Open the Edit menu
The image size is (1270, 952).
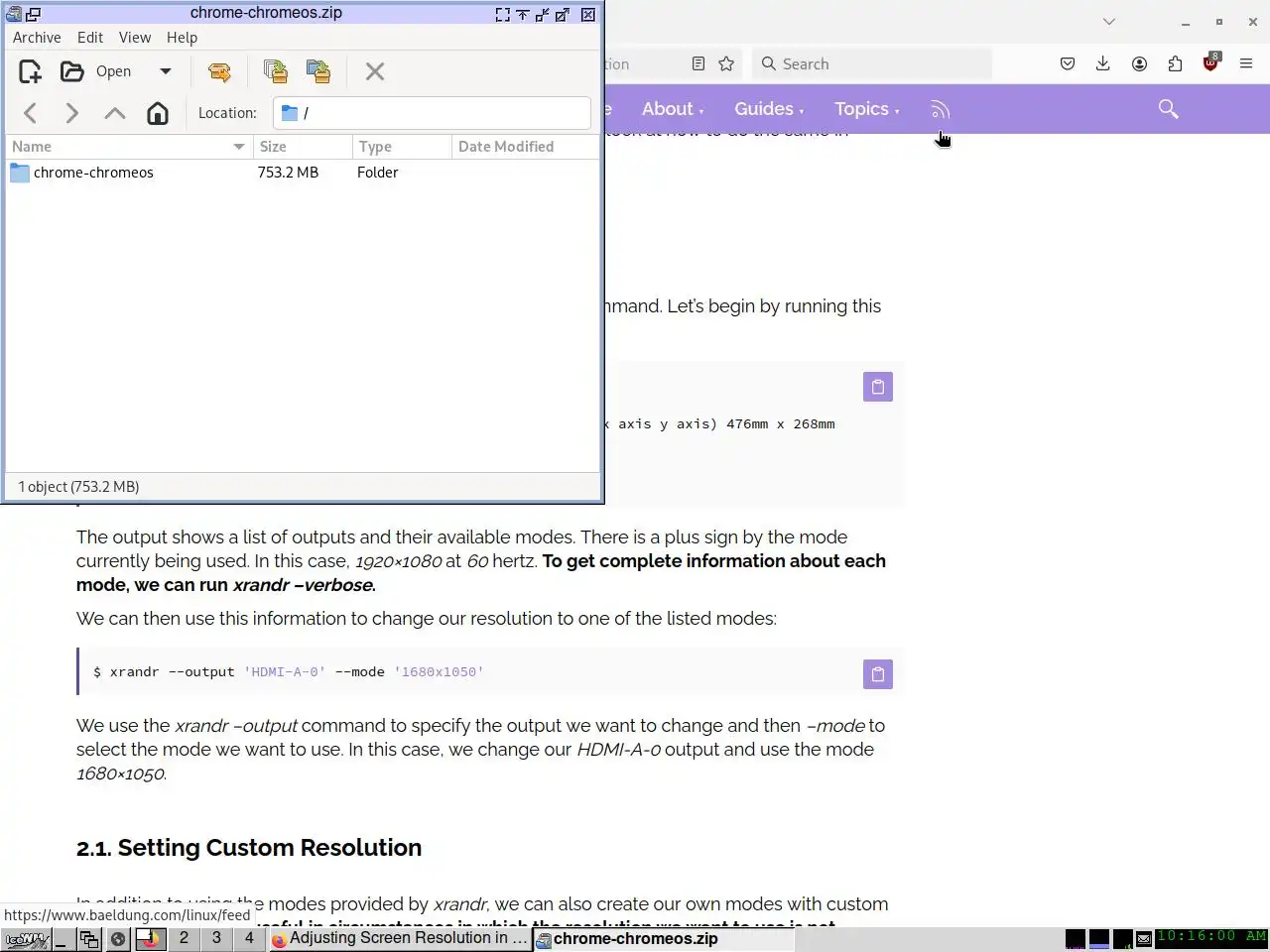(x=90, y=37)
